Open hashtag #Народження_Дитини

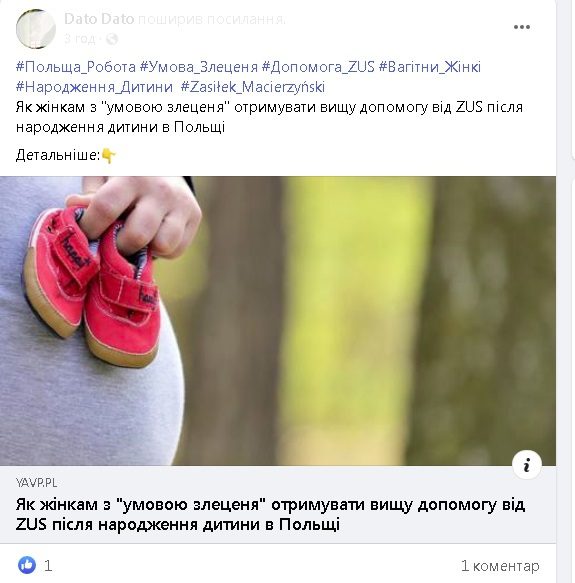click(94, 87)
